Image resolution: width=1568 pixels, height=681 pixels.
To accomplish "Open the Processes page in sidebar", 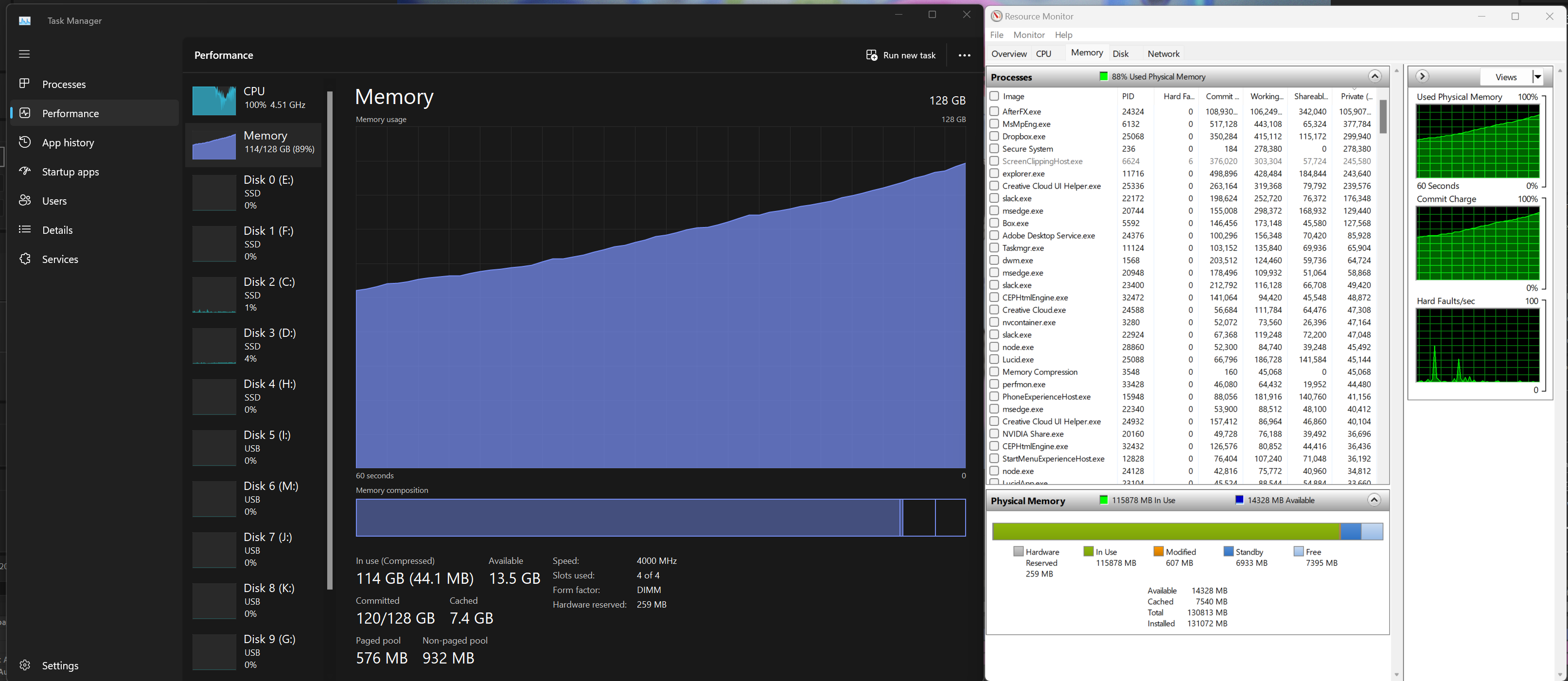I will pos(63,85).
